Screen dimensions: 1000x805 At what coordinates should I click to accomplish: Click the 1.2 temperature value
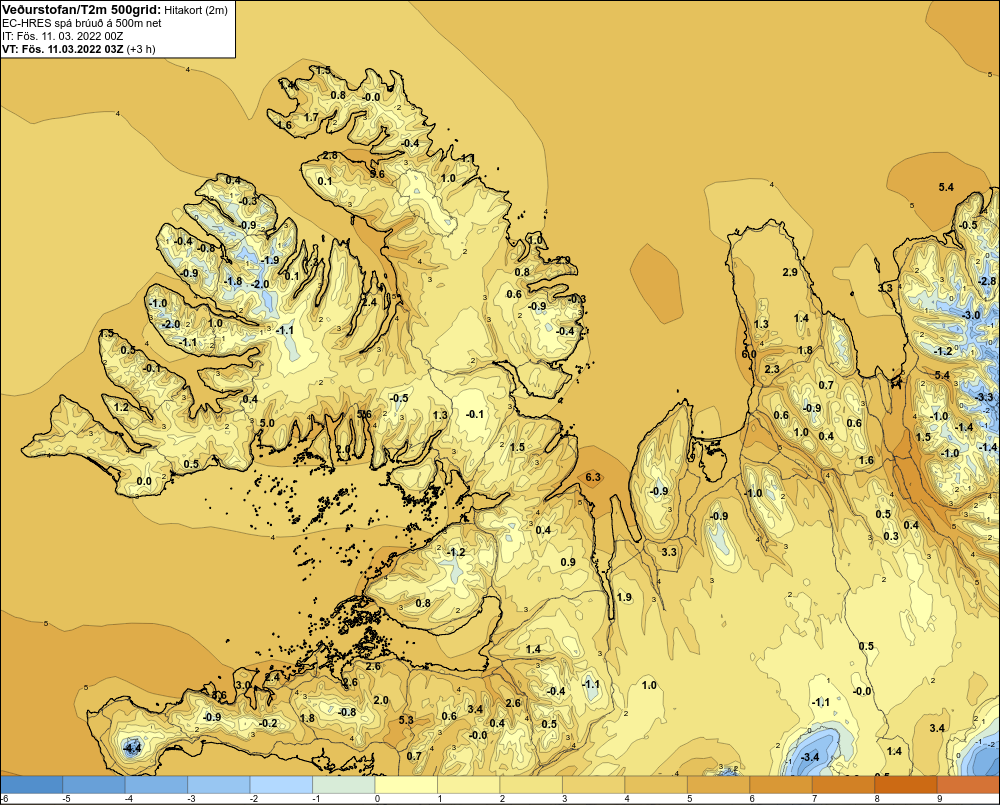tap(121, 407)
